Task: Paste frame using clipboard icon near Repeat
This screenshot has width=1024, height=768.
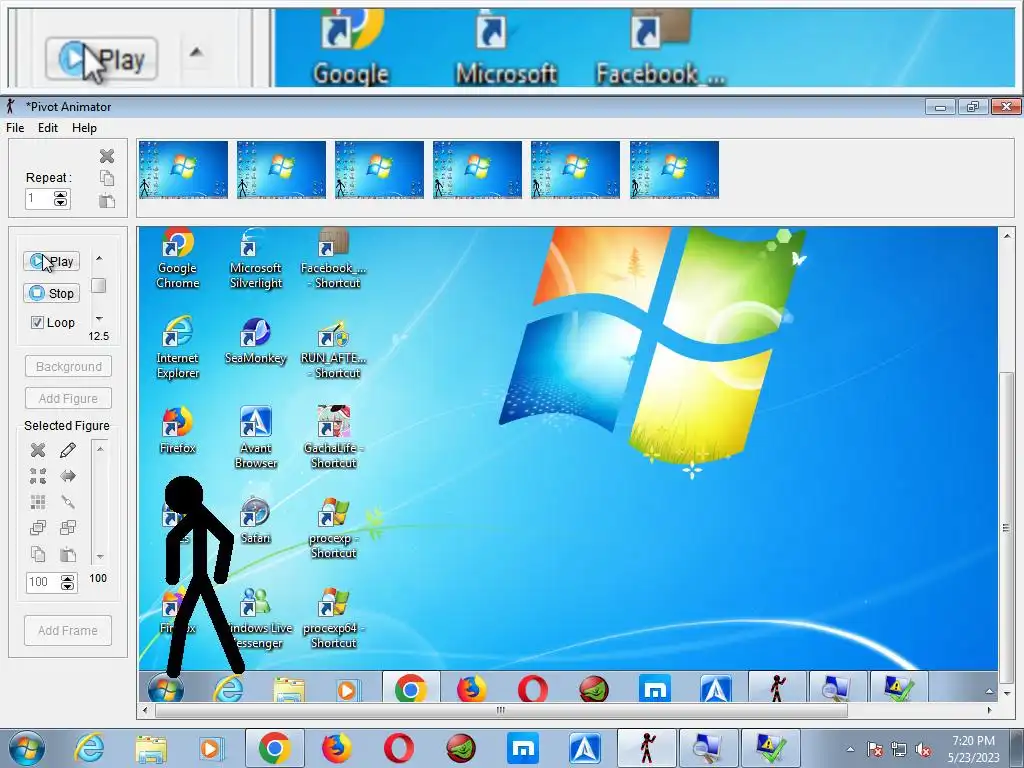Action: pyautogui.click(x=107, y=200)
